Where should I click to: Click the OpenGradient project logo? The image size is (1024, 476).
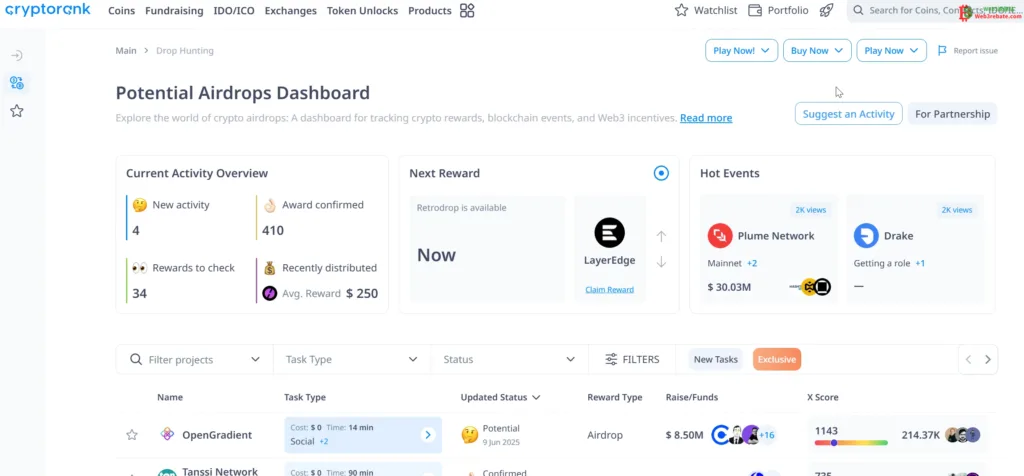coord(168,434)
